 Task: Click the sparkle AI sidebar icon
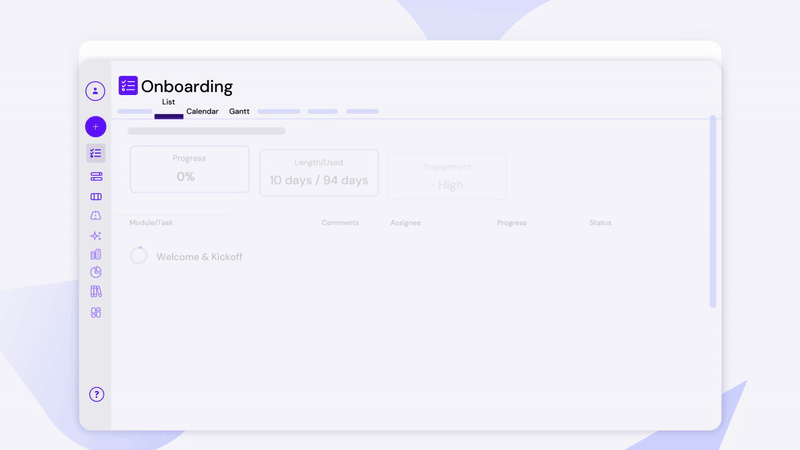(96, 236)
